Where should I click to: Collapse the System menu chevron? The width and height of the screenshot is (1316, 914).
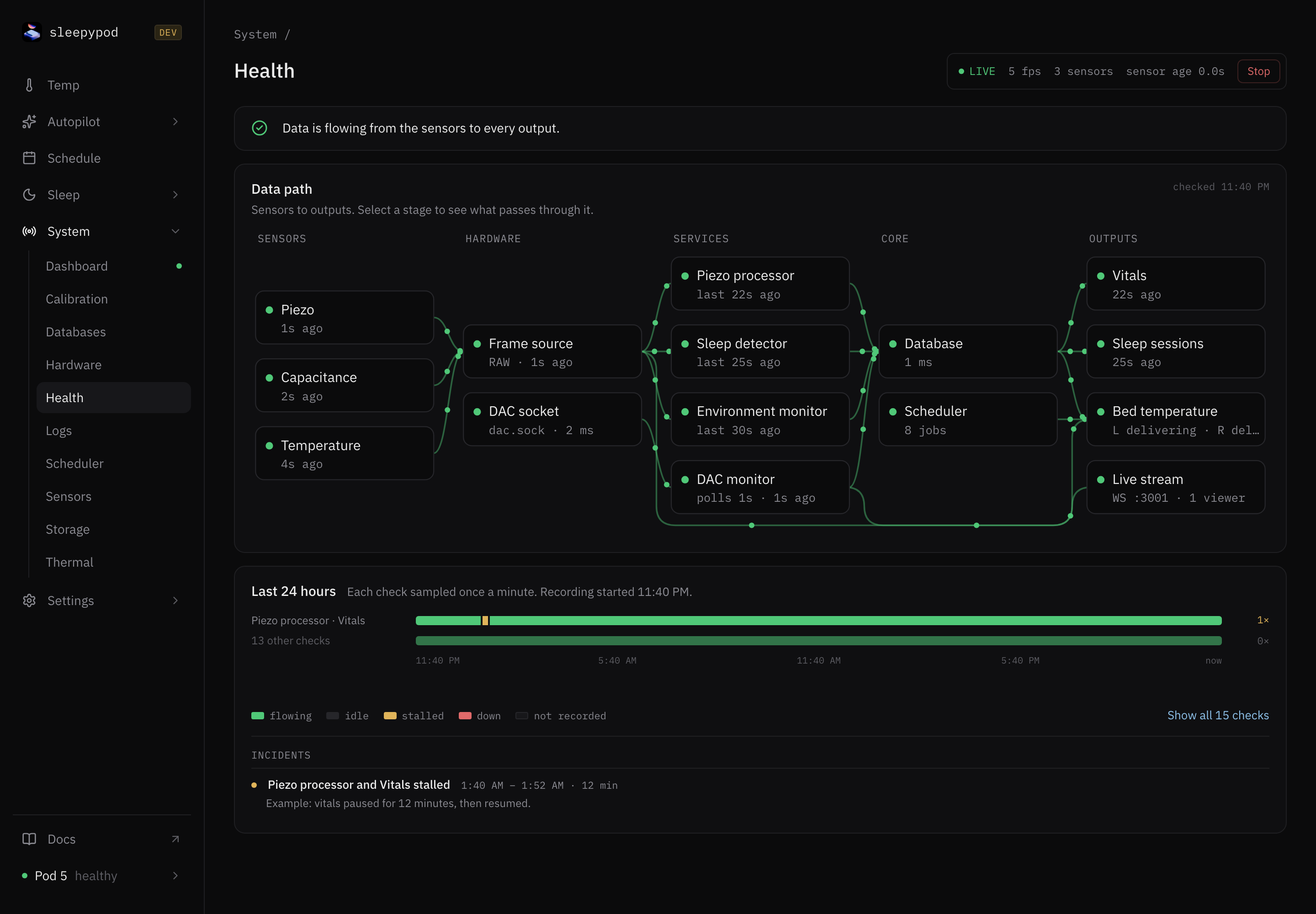175,231
